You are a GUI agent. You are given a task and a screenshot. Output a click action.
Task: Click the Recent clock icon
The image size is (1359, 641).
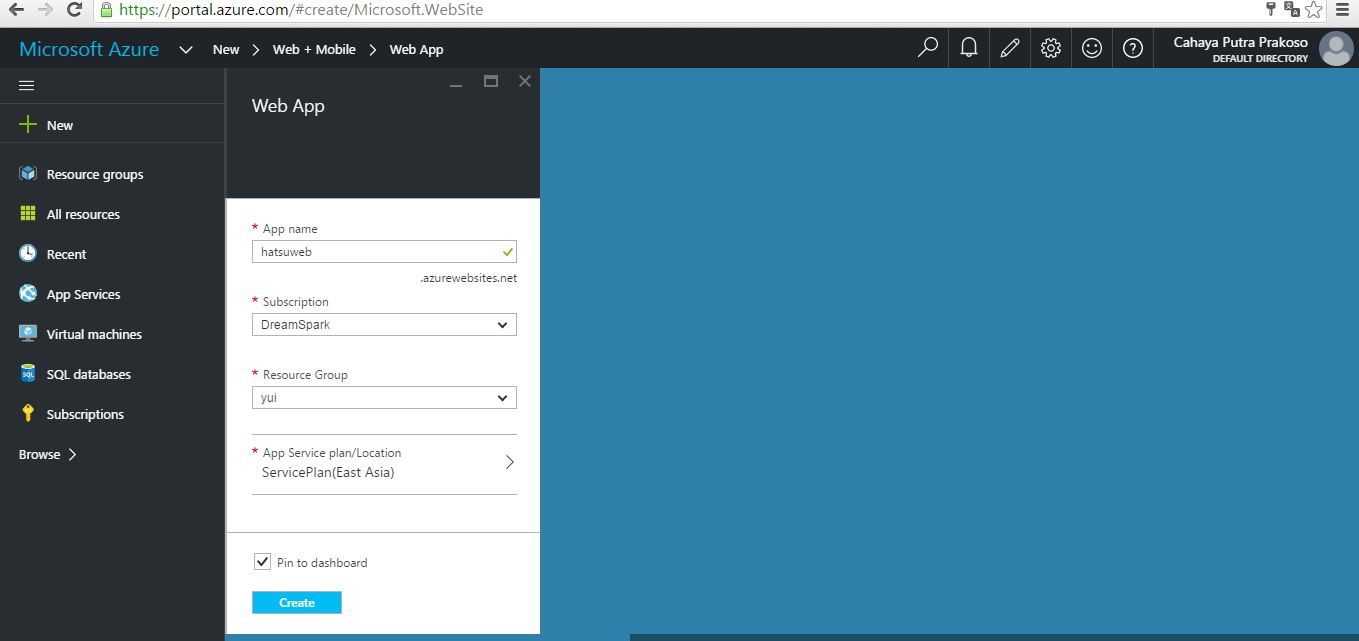click(x=28, y=254)
